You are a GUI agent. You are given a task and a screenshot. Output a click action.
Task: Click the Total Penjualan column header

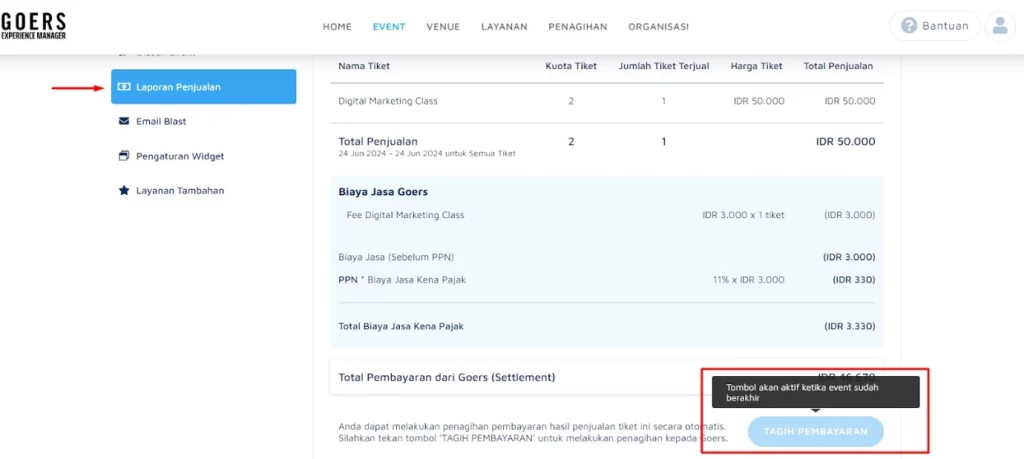point(838,66)
